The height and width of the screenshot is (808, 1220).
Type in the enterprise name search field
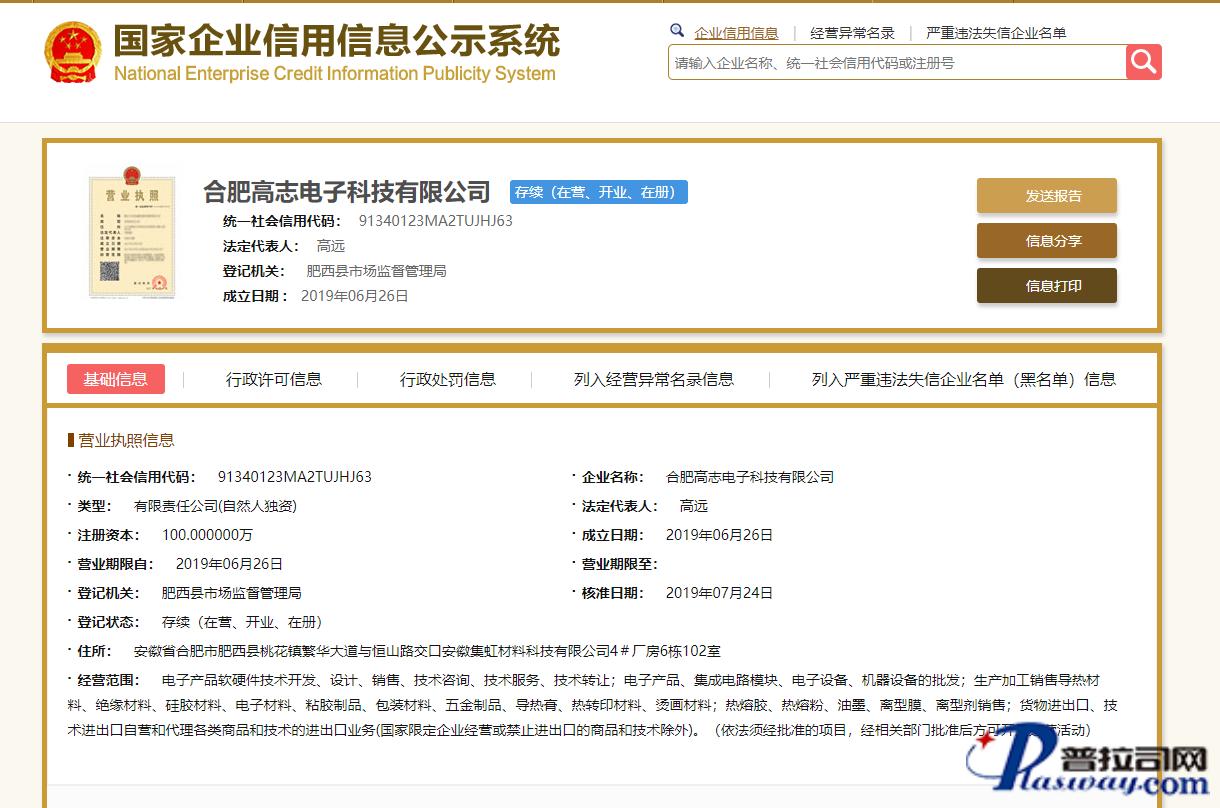pyautogui.click(x=896, y=63)
